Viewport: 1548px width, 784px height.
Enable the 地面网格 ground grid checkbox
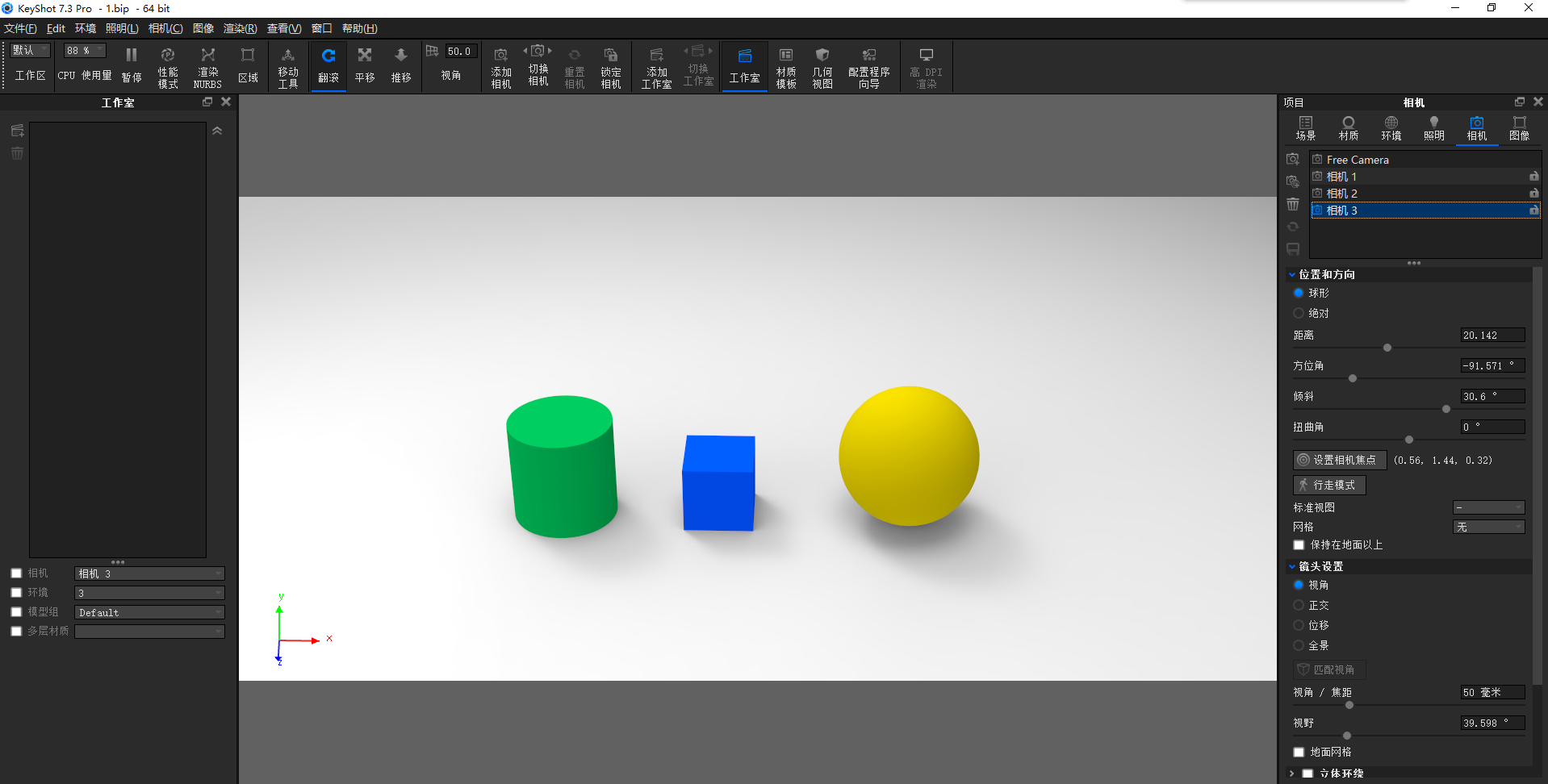pos(1299,752)
